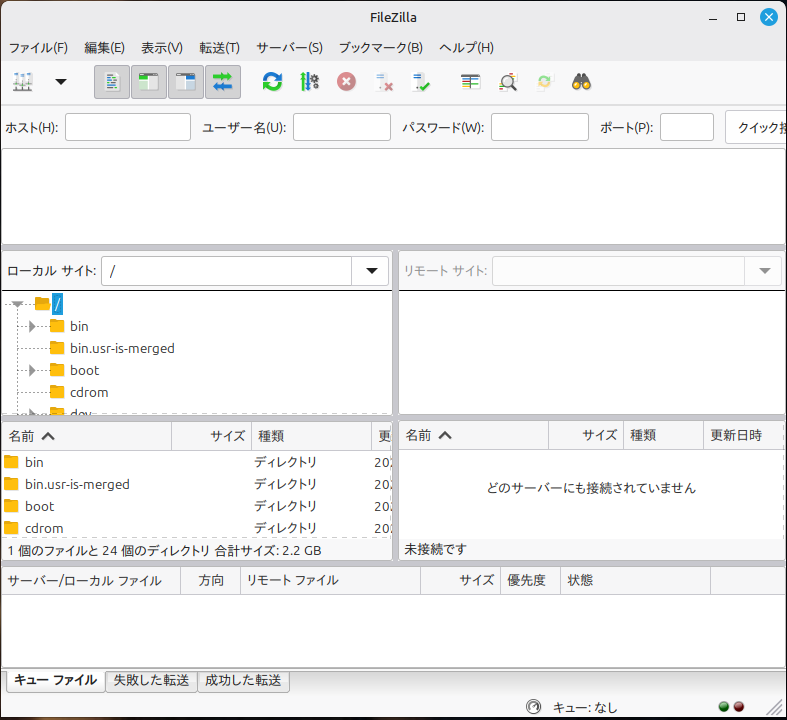This screenshot has width=787, height=720.
Task: Open the 転送(T) menu
Action: click(x=219, y=47)
